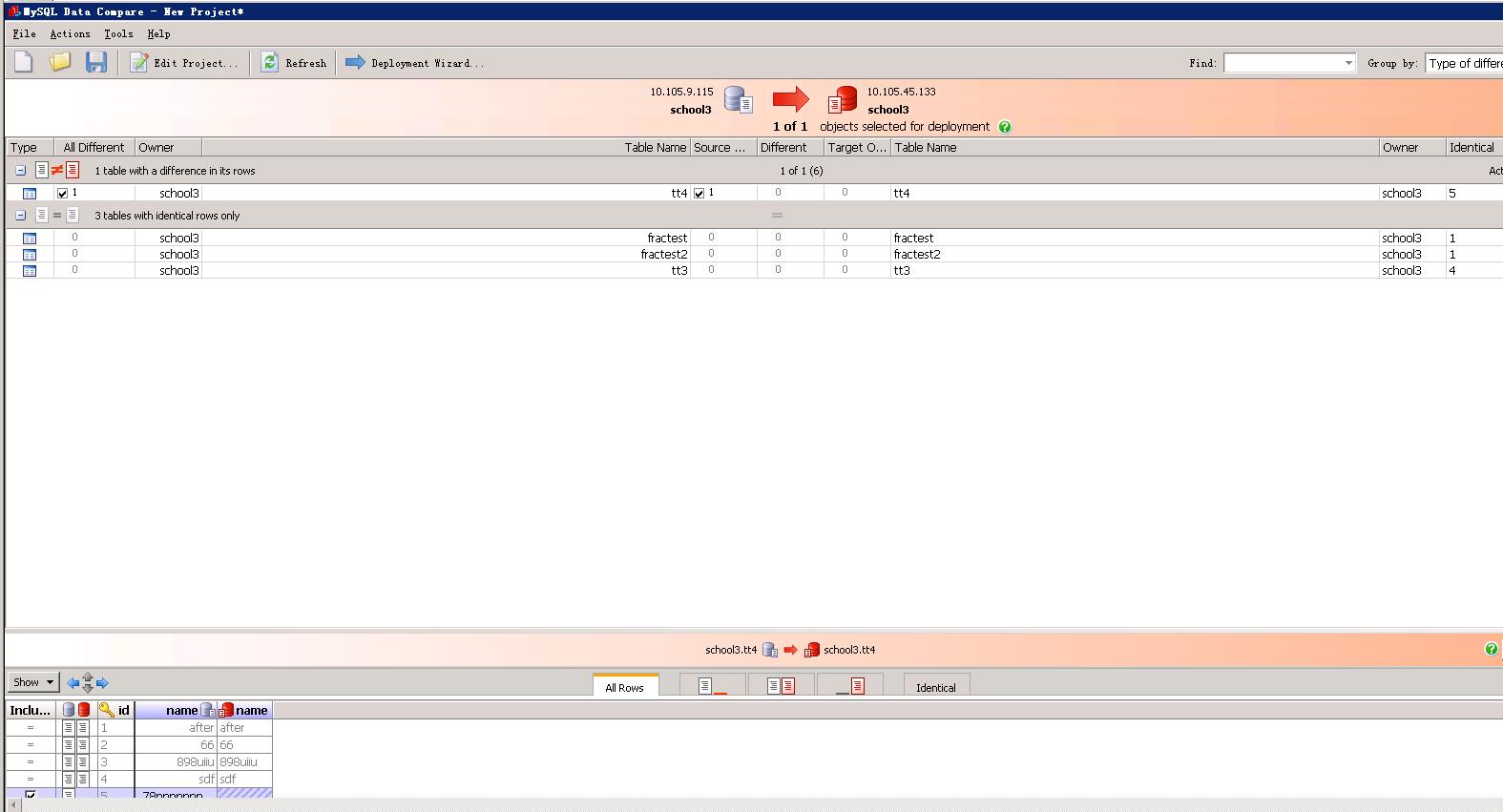The width and height of the screenshot is (1503, 812).
Task: Click the not-equal icon in the difference group header
Action: coord(57,171)
